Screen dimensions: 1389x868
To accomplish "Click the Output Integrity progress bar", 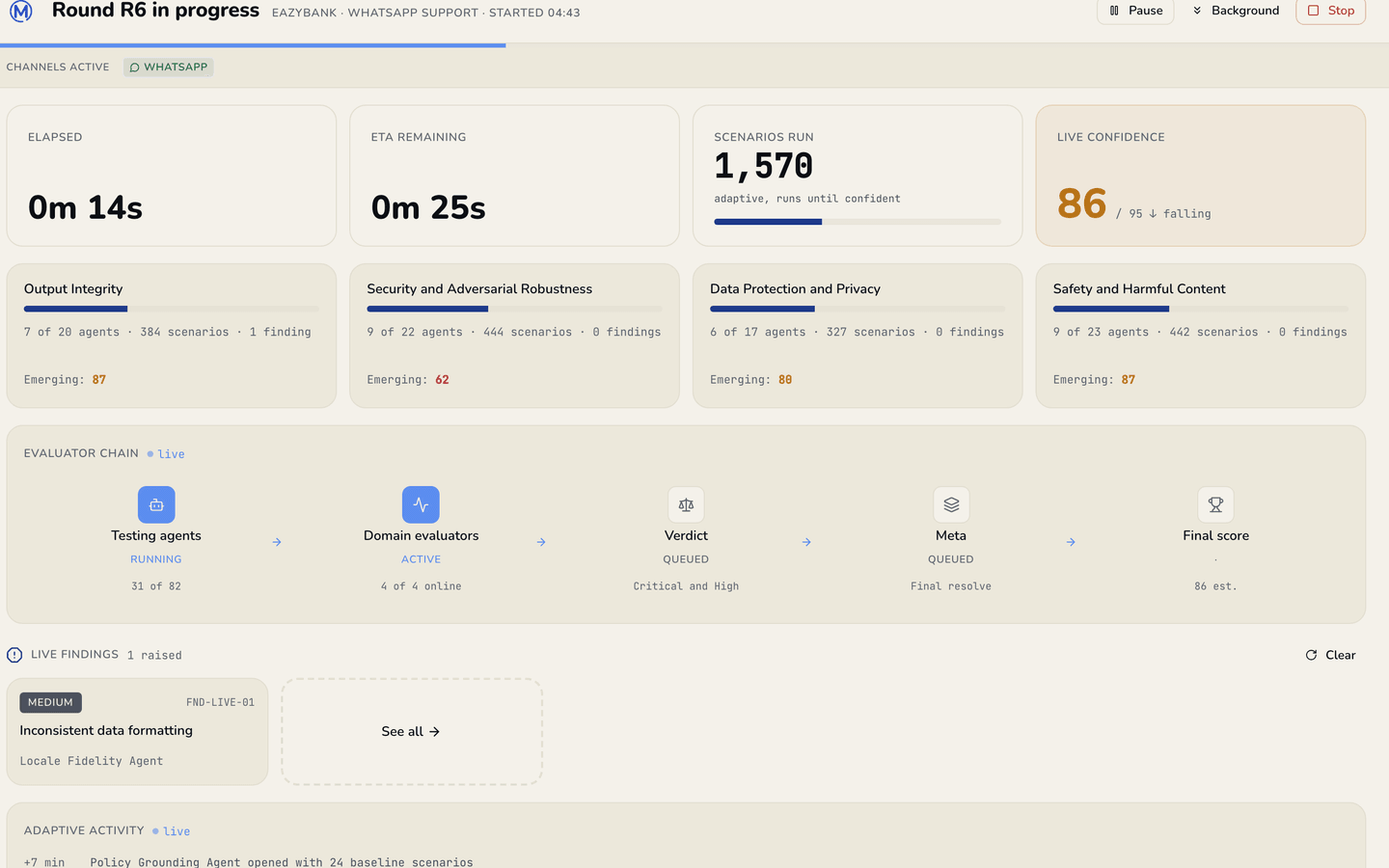I will (172, 309).
